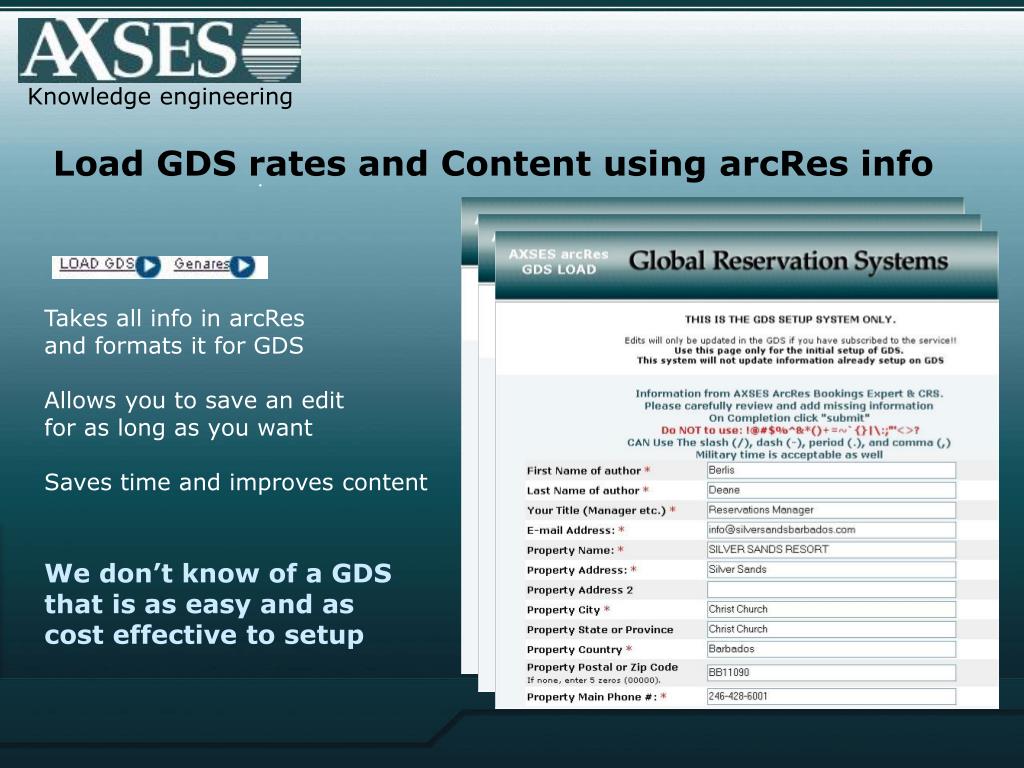The height and width of the screenshot is (768, 1024).
Task: Click the Takes all info in arcRes text
Action: pos(174,332)
